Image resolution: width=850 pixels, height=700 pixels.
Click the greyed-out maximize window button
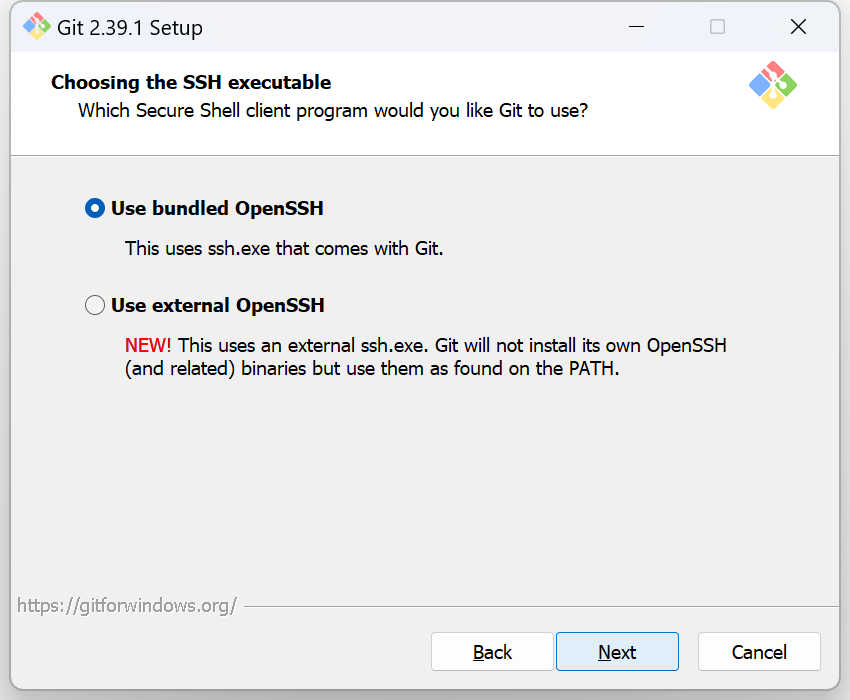[x=717, y=27]
